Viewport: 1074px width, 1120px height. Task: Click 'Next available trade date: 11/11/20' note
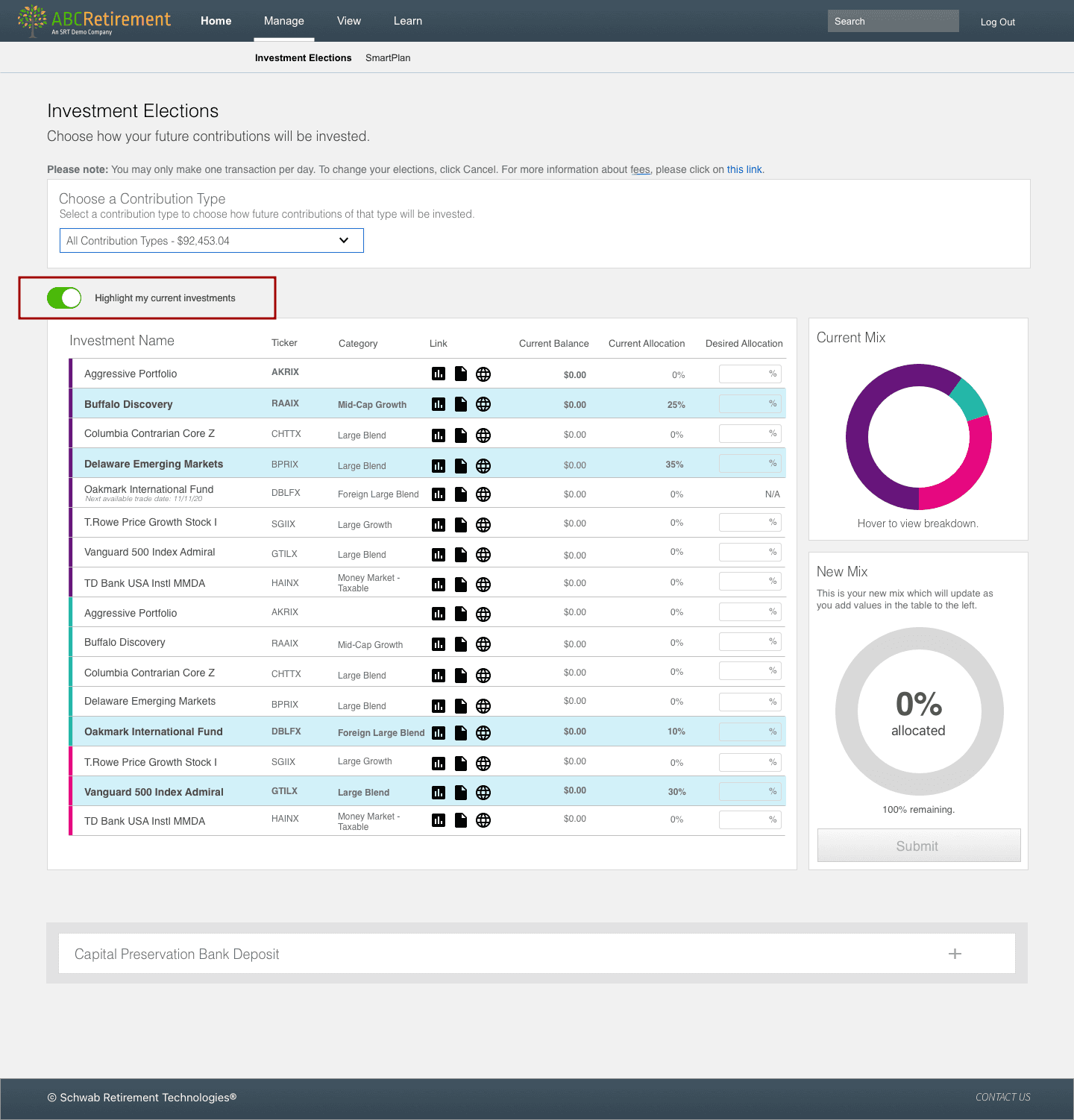pyautogui.click(x=143, y=499)
